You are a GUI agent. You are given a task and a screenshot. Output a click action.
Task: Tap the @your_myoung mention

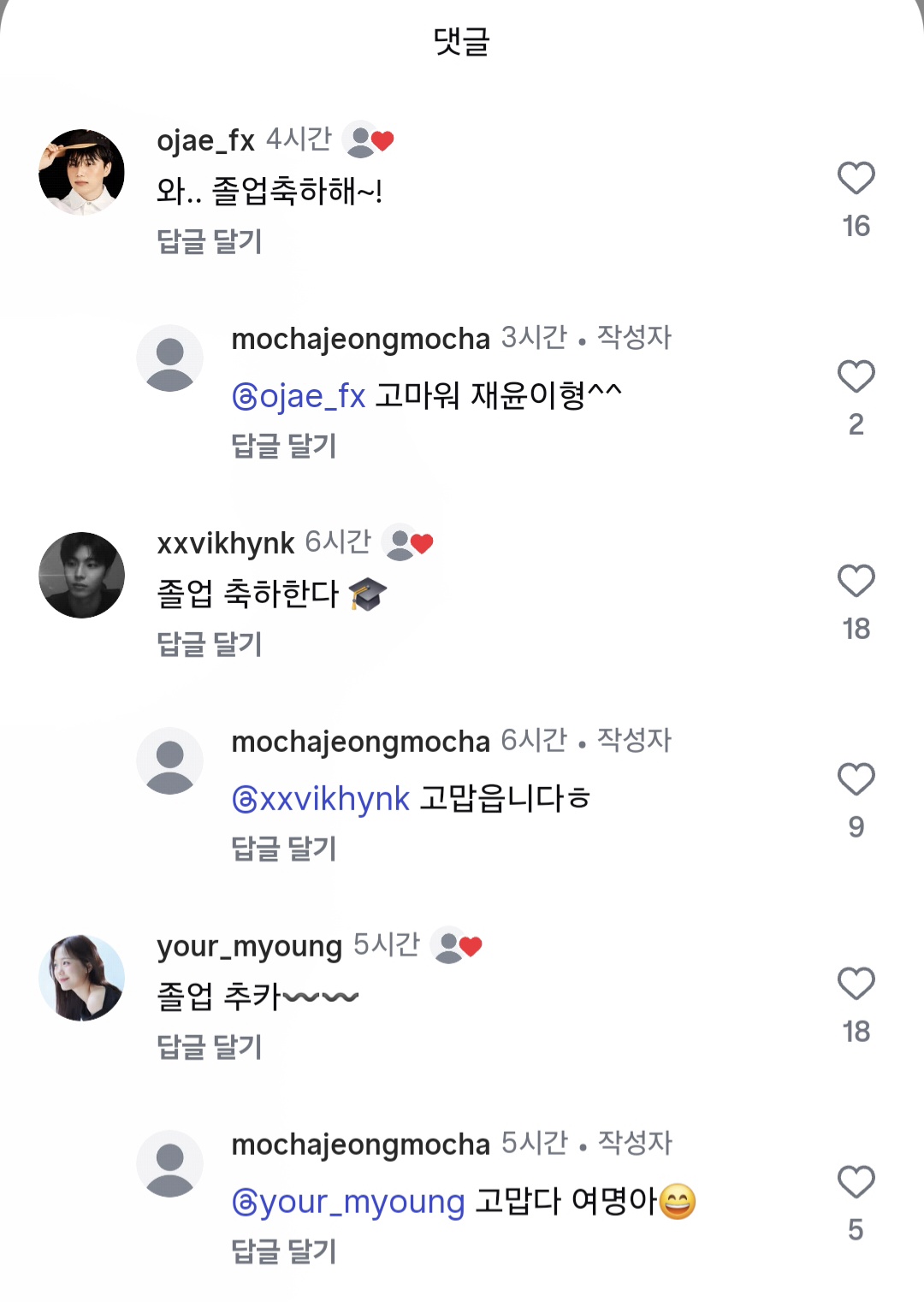tap(348, 1202)
